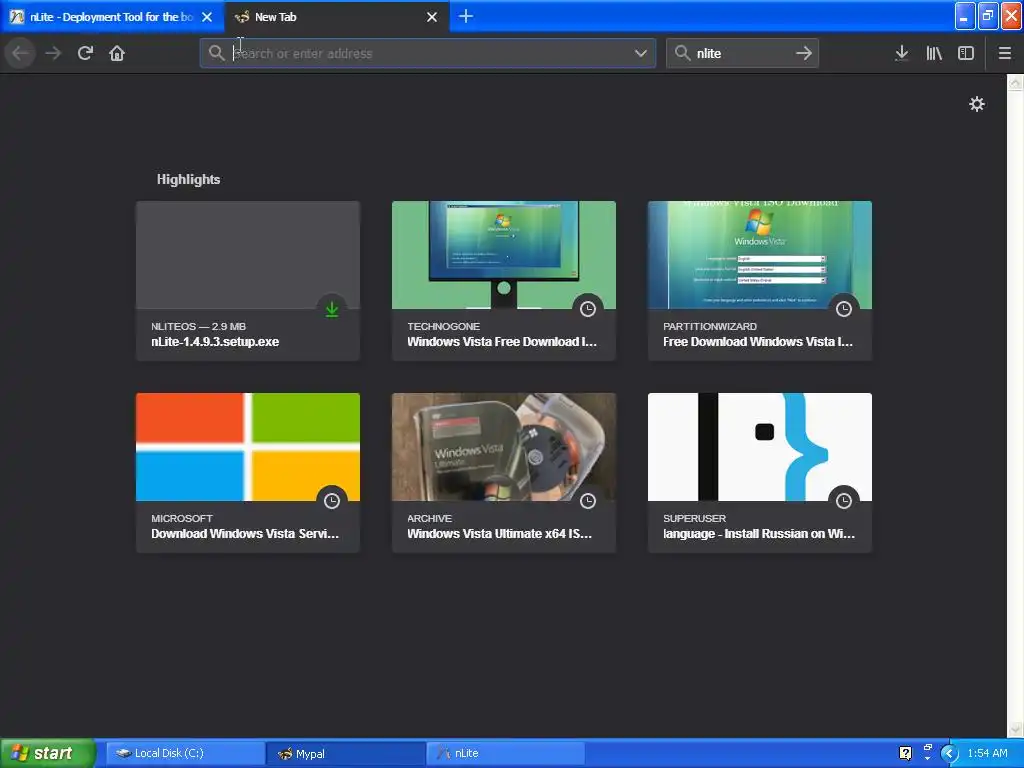Open the search engine magnifier menu
This screenshot has width=1024, height=768.
click(x=682, y=53)
